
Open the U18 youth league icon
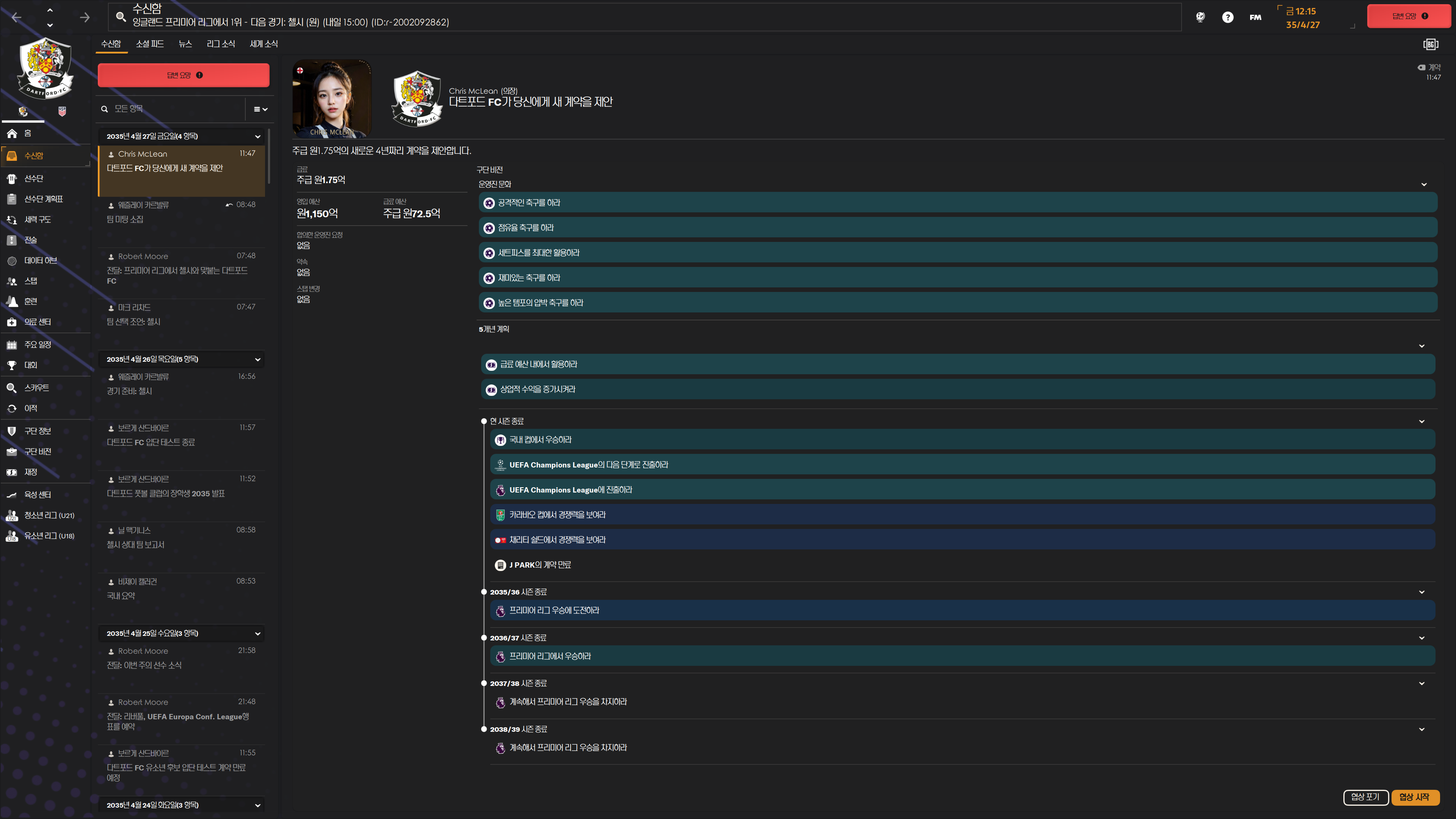(x=12, y=536)
